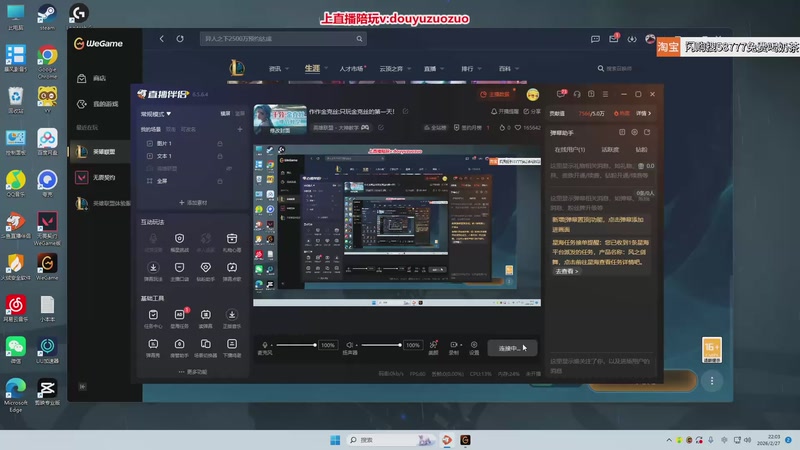This screenshot has height=450, width=800.
Task: Expand 详情 in the 贡献值 bar
Action: (643, 113)
